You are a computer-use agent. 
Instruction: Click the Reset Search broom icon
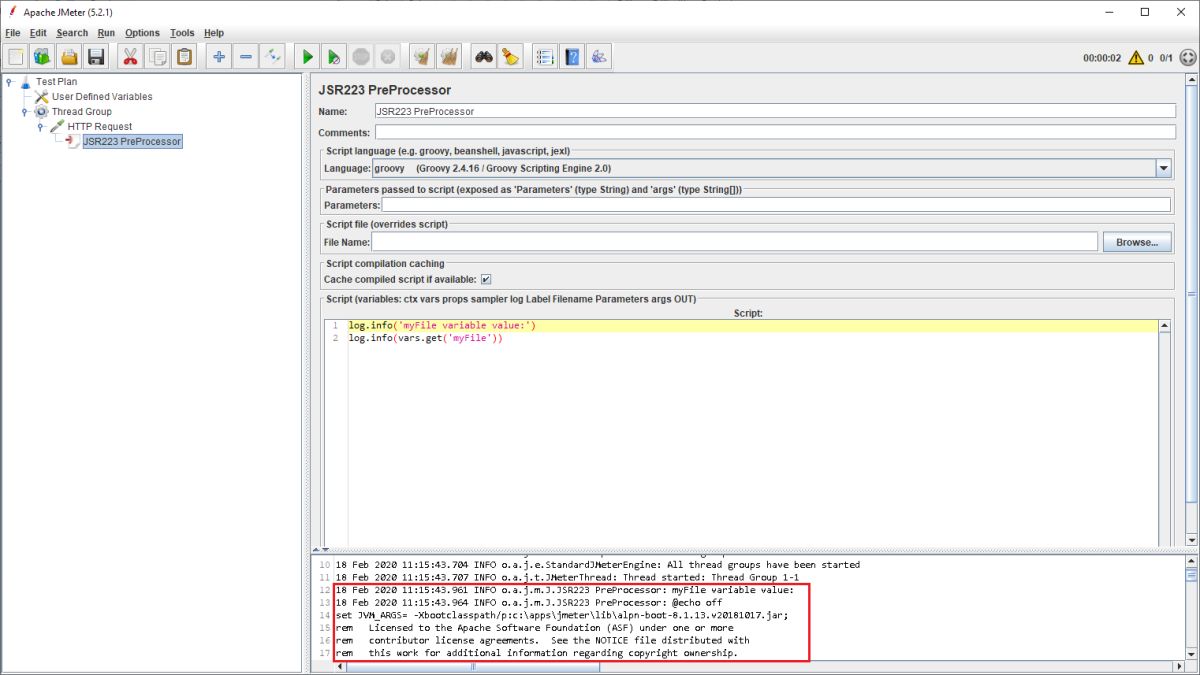click(511, 57)
